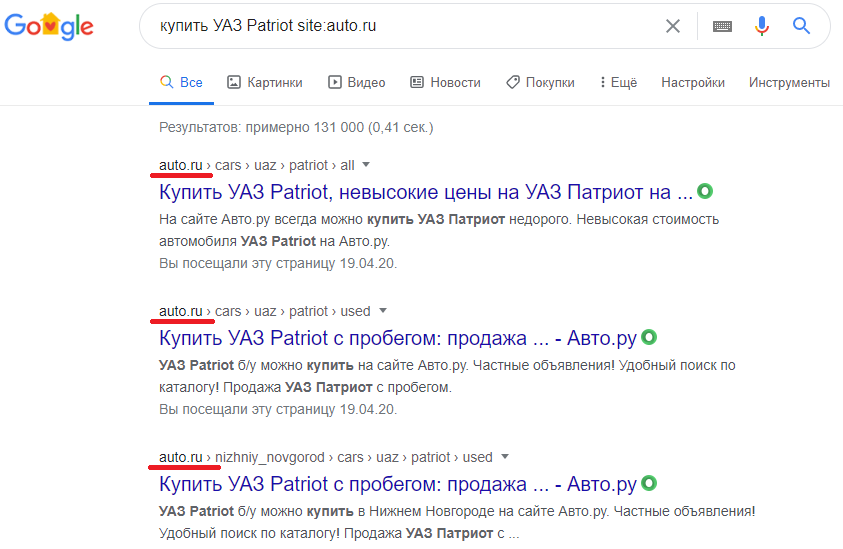Select the Все tab
Image resolution: width=843 pixels, height=549 pixels.
point(181,82)
